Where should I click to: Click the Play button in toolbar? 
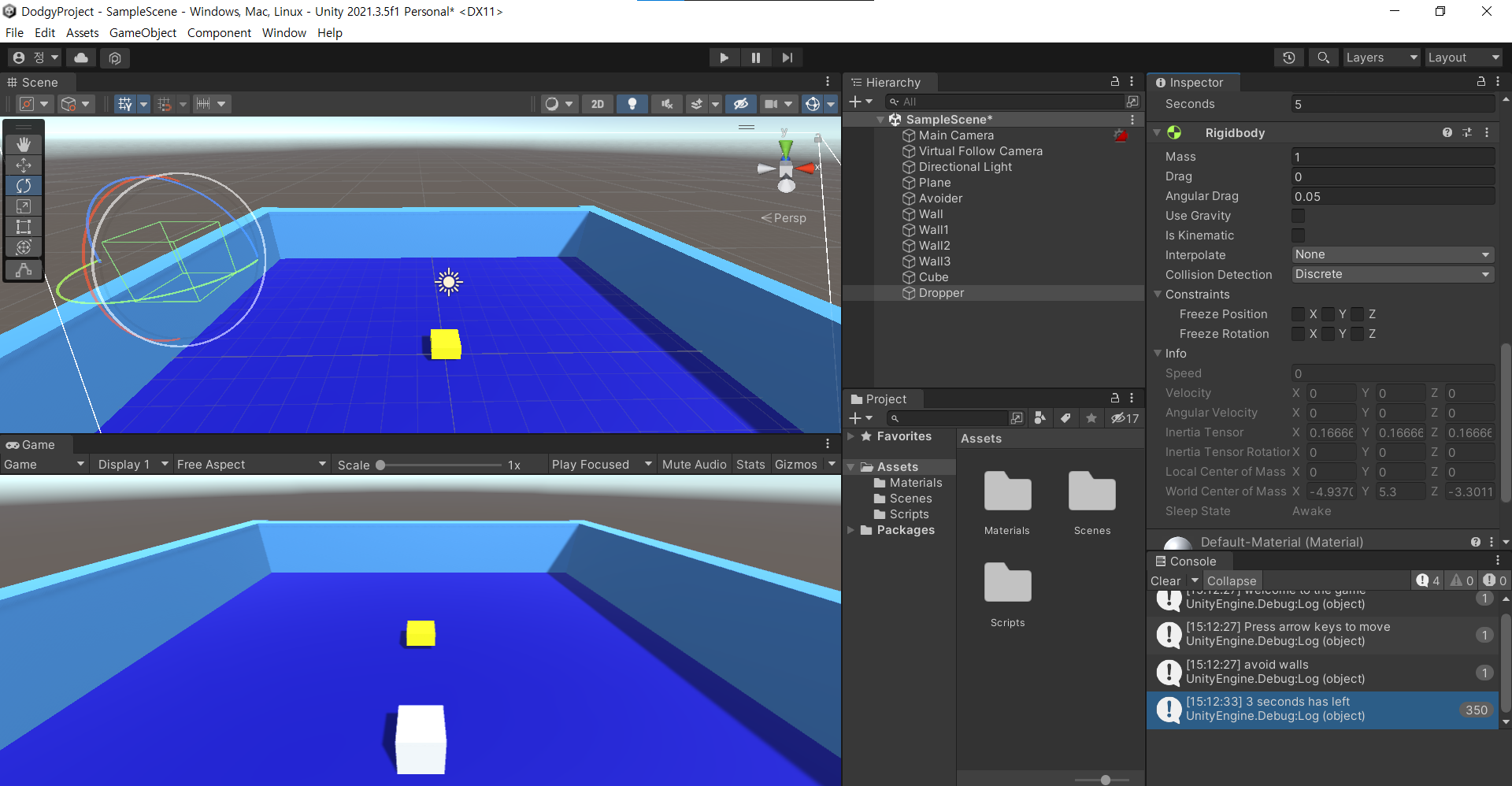724,57
